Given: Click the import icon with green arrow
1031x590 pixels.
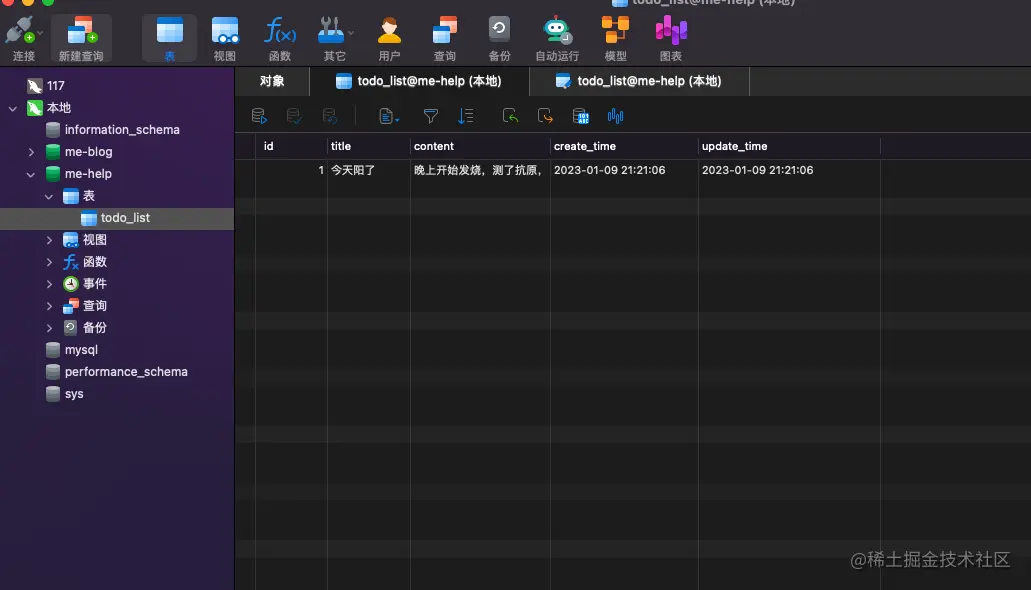Looking at the screenshot, I should point(510,116).
